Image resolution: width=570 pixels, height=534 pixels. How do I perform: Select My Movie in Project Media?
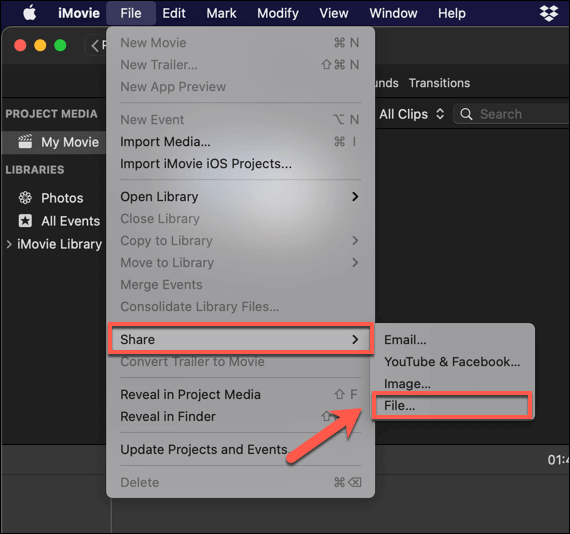click(x=54, y=142)
